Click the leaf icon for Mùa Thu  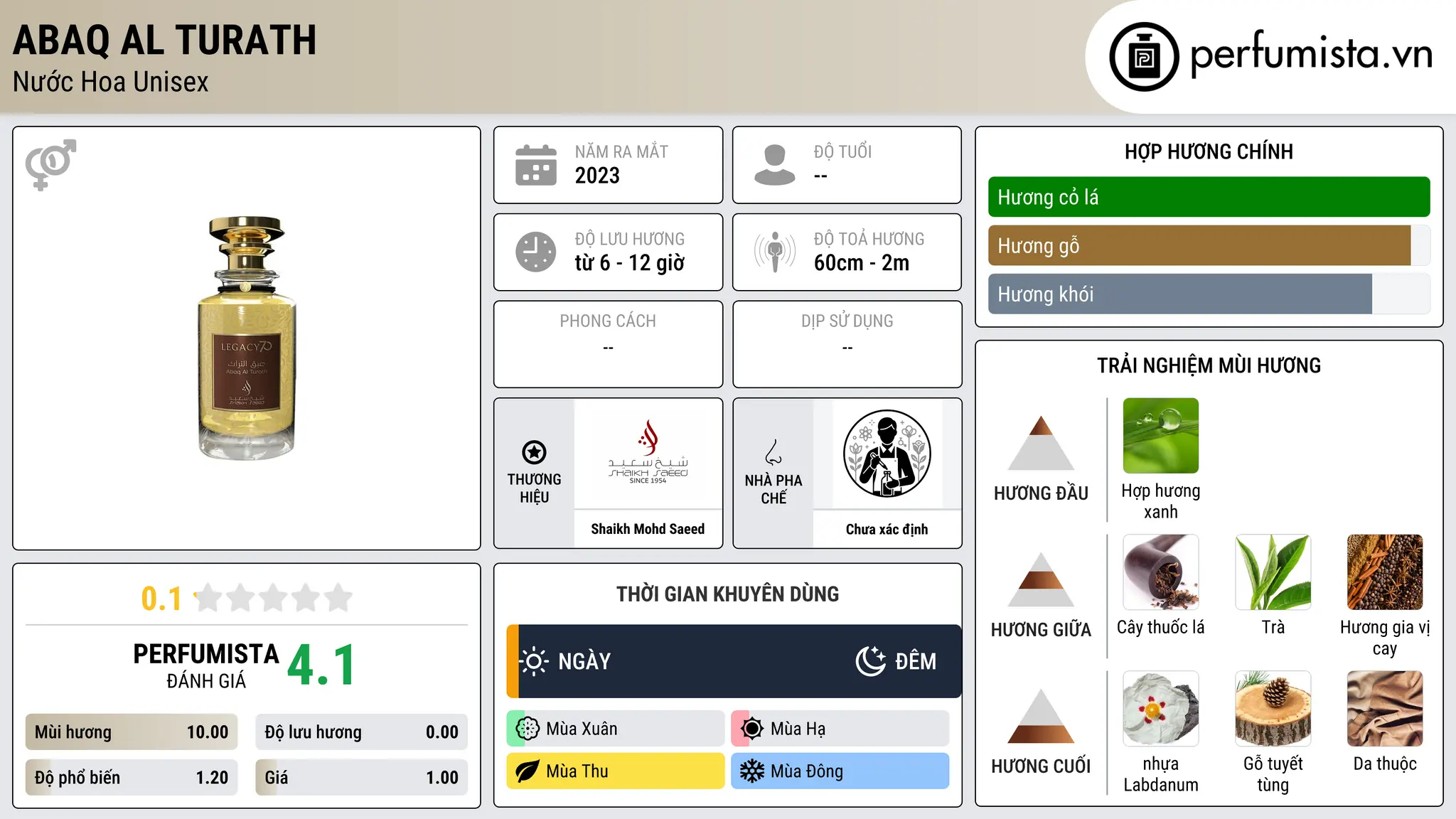[x=528, y=771]
